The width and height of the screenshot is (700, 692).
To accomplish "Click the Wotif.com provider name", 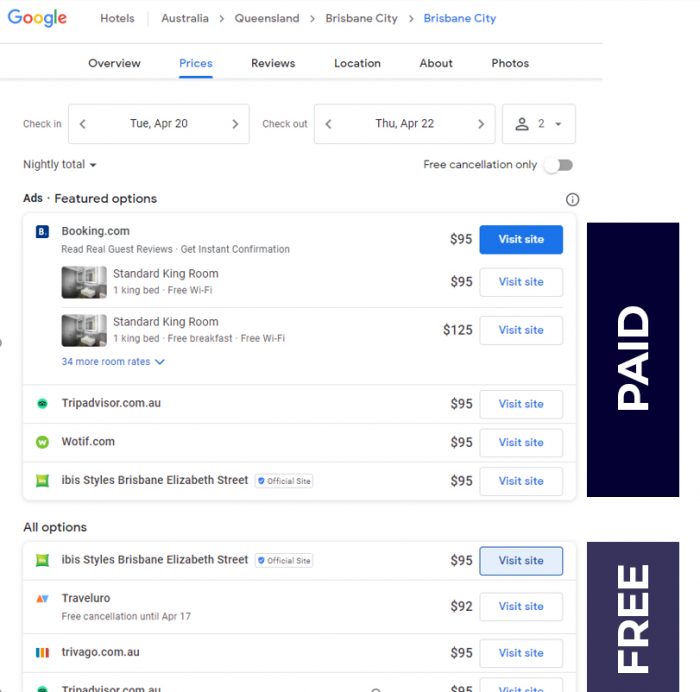I will pos(88,442).
